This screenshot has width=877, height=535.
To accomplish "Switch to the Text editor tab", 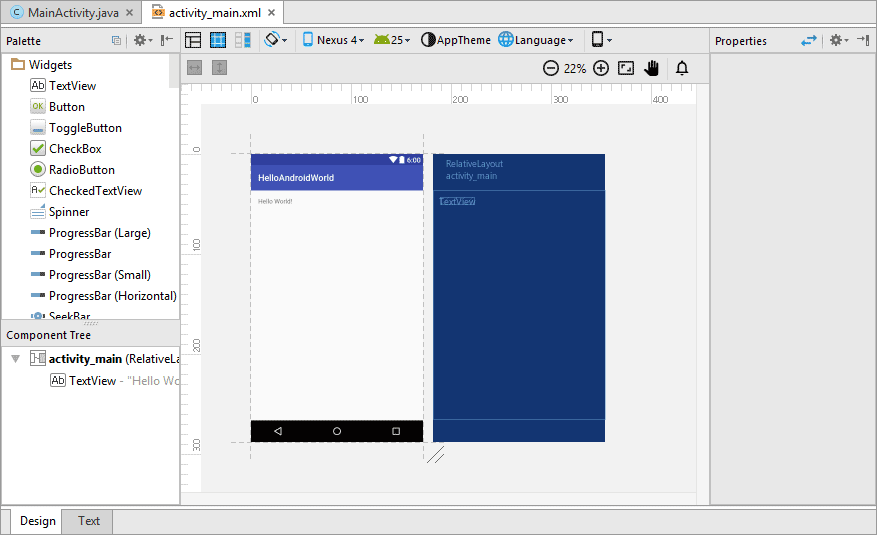I will 89,521.
